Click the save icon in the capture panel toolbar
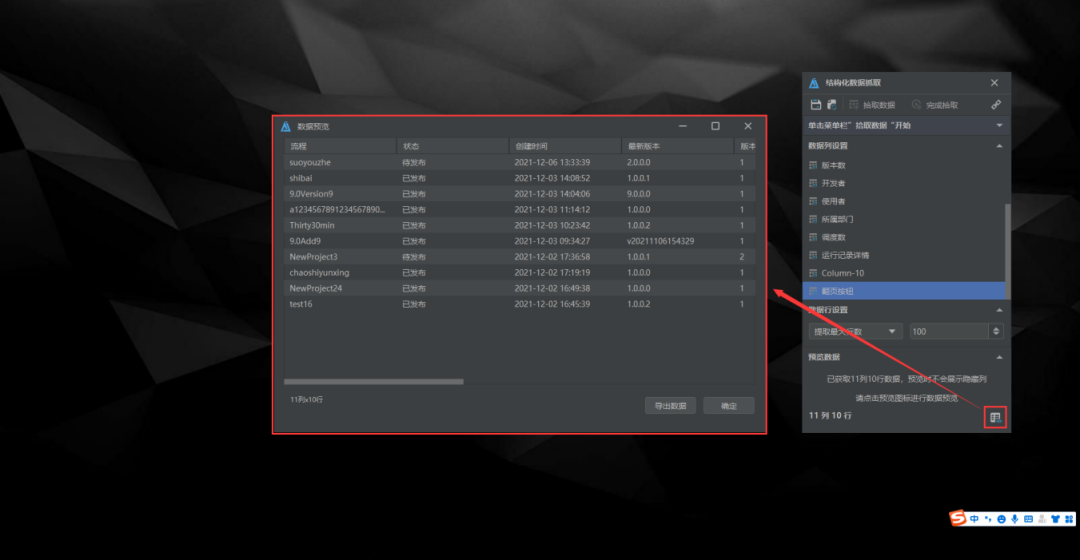 pos(816,105)
